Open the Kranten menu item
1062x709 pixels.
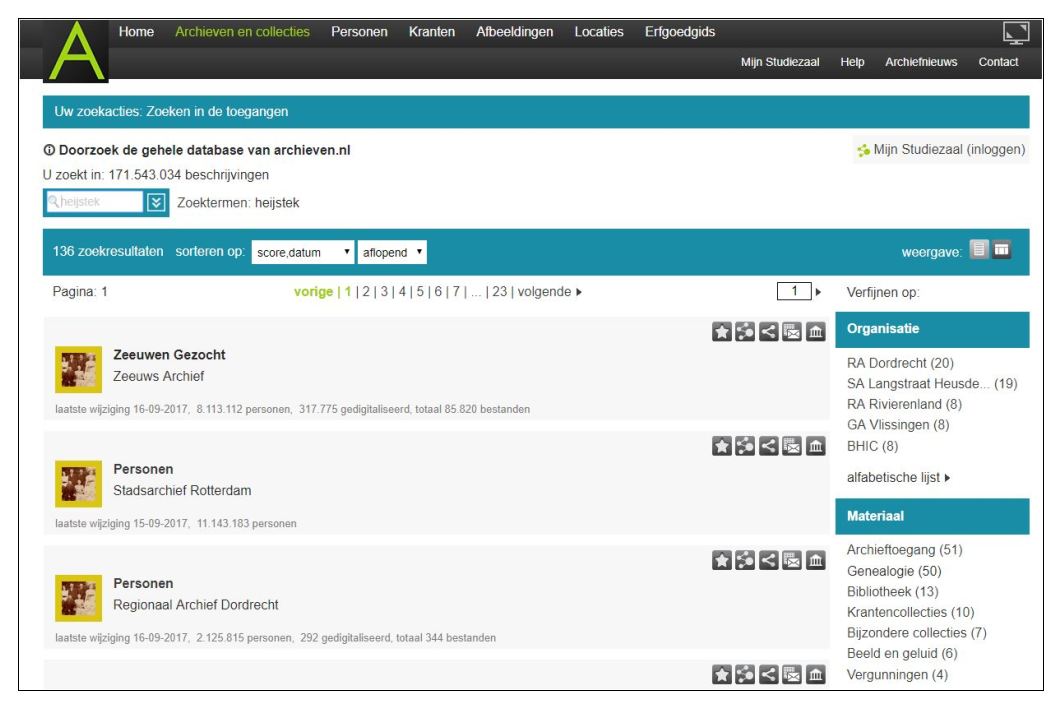tap(432, 32)
